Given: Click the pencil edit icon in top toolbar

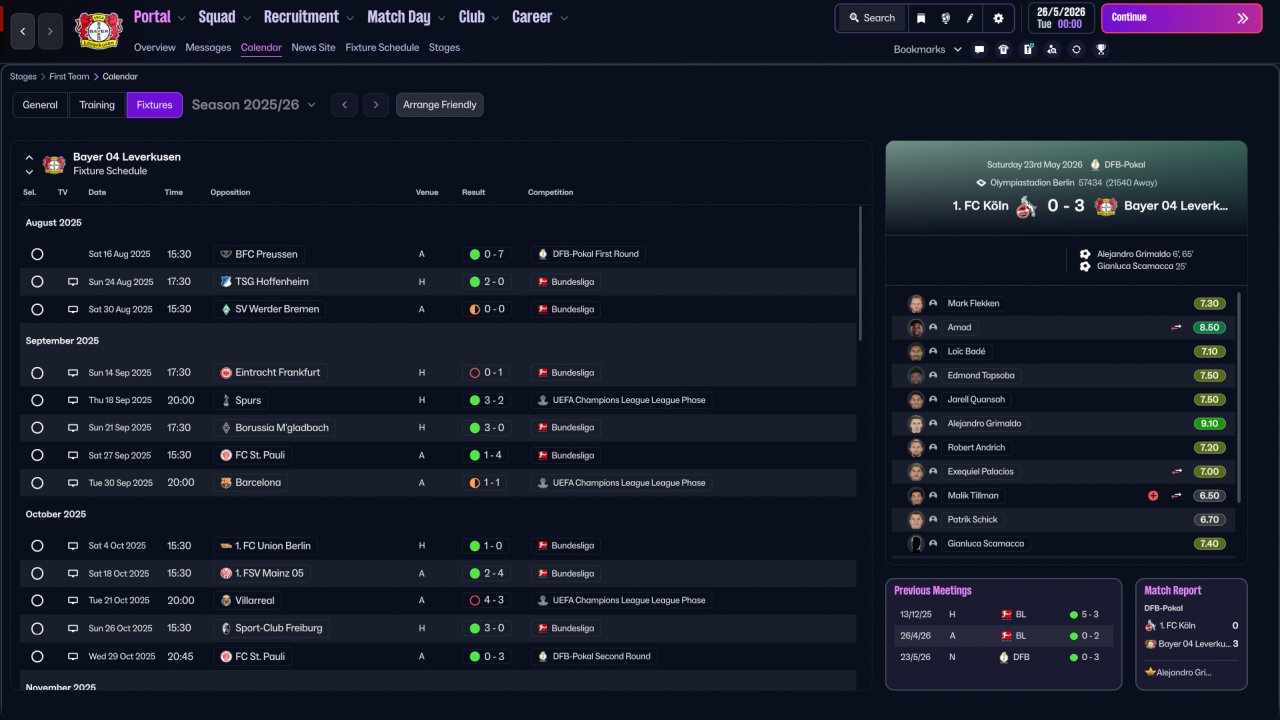Looking at the screenshot, I should [970, 18].
